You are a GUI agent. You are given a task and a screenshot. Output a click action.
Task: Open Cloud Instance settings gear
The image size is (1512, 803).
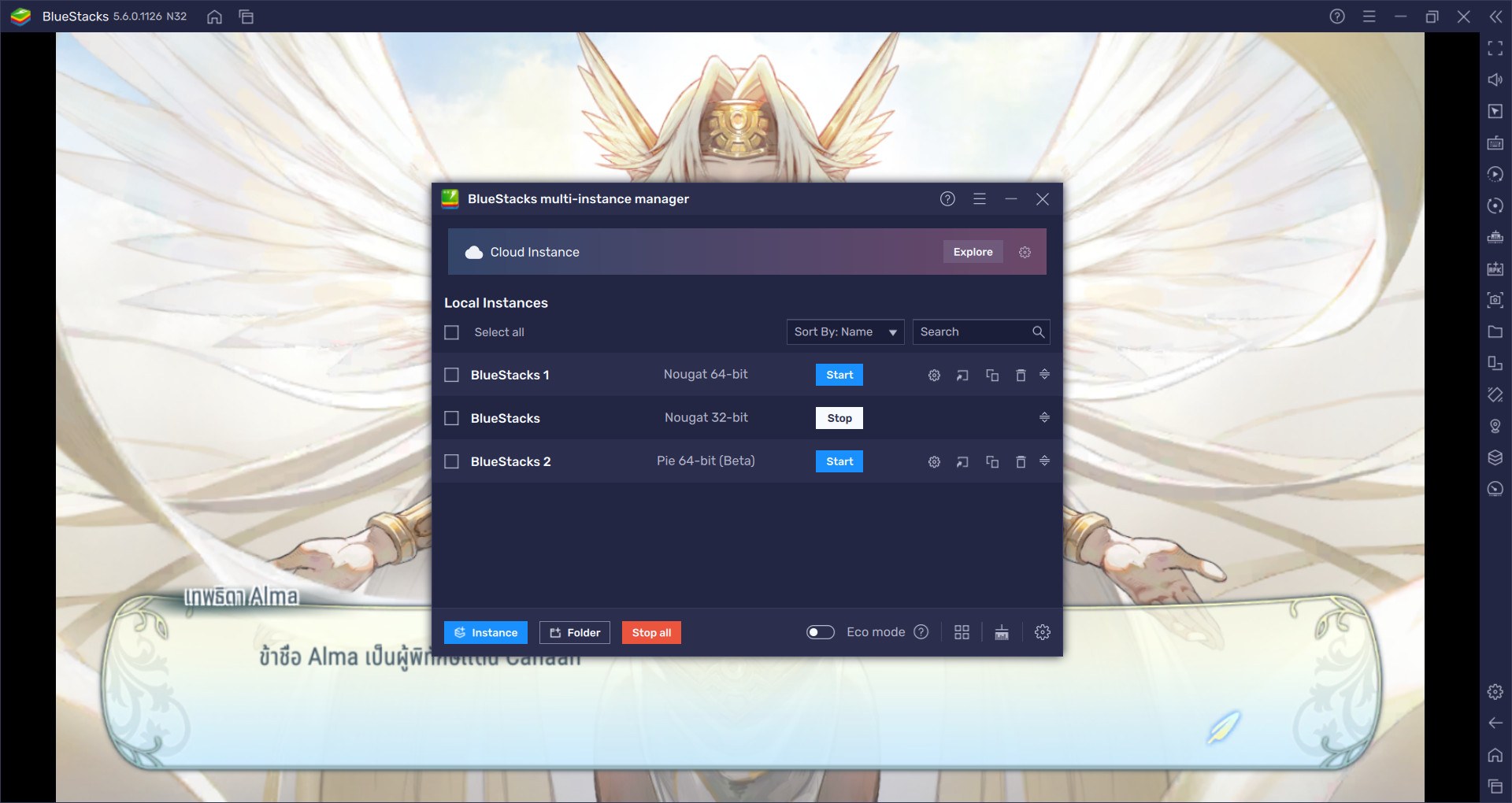tap(1025, 252)
